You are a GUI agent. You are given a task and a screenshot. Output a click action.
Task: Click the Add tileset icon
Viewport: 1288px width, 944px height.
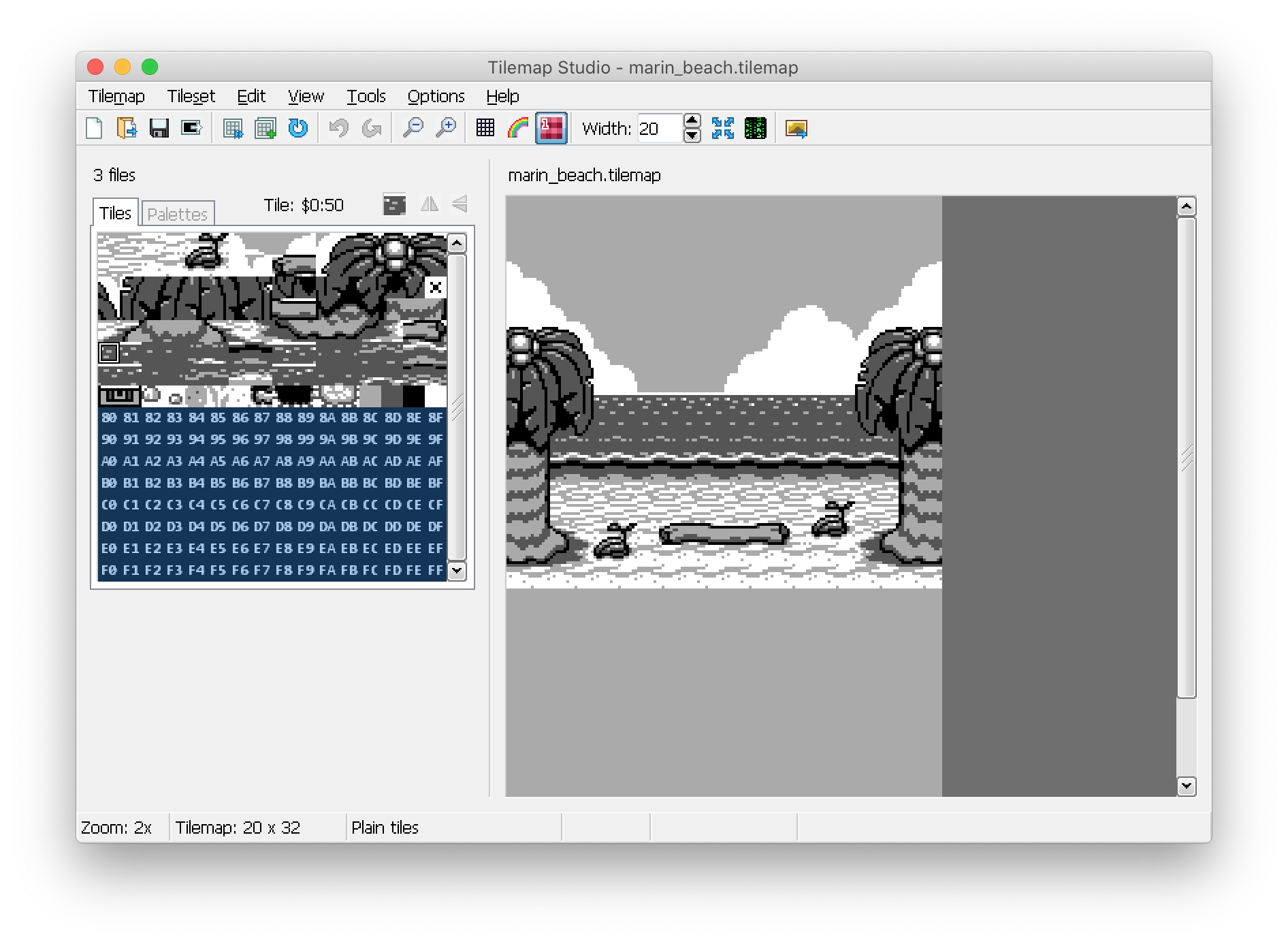[265, 128]
